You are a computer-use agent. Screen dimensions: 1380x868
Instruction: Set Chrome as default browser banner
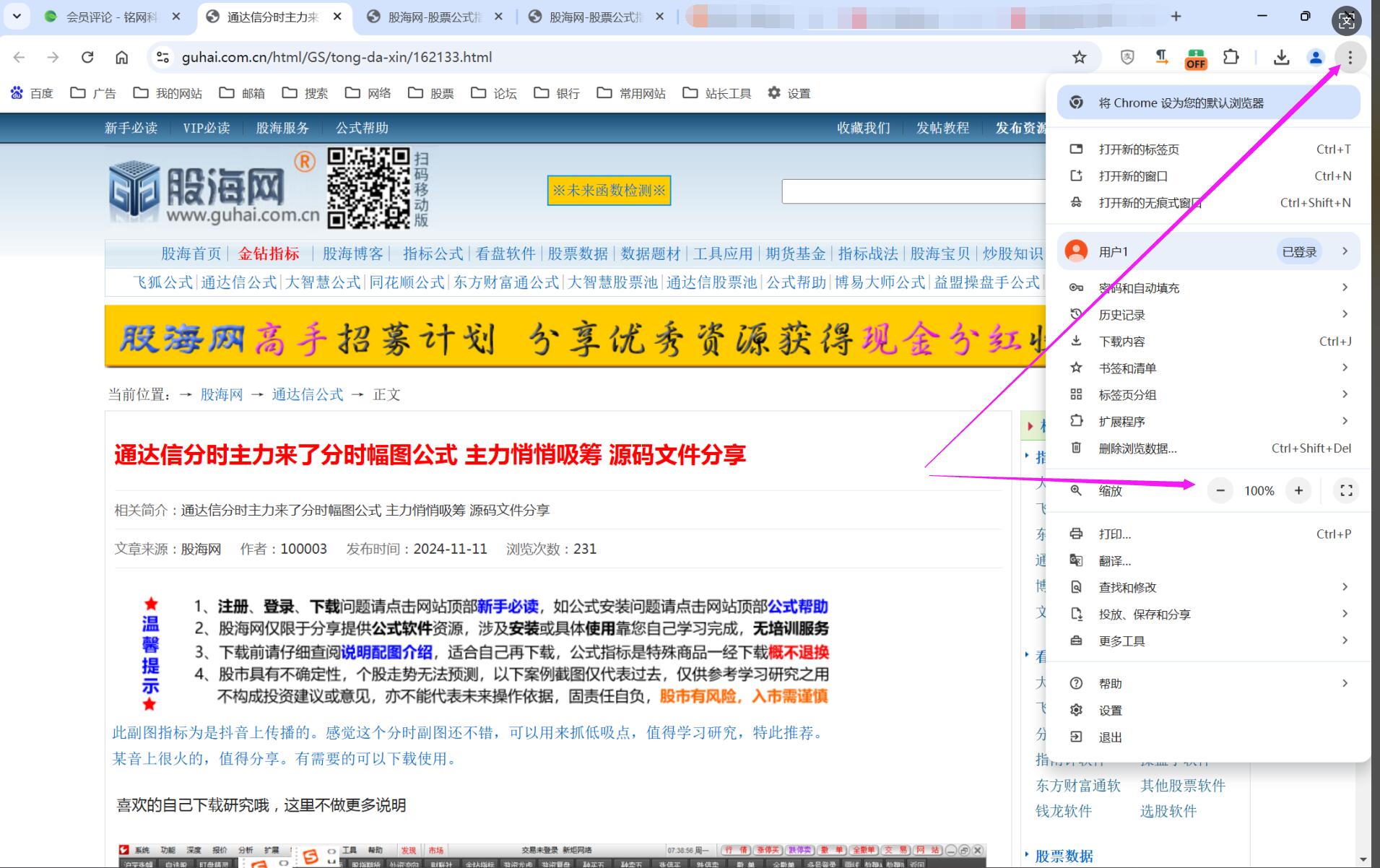[1210, 103]
